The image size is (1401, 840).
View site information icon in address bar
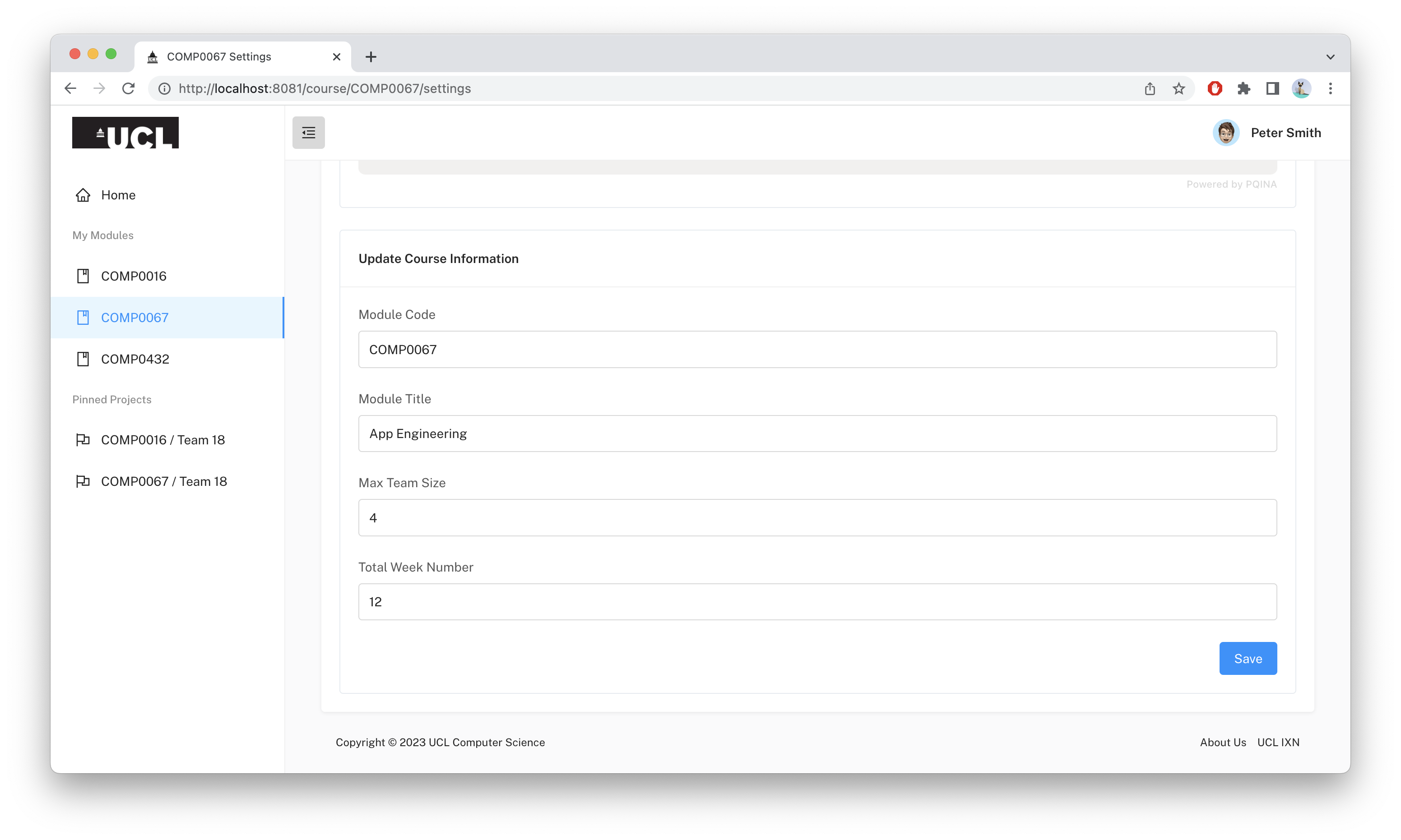click(x=164, y=88)
